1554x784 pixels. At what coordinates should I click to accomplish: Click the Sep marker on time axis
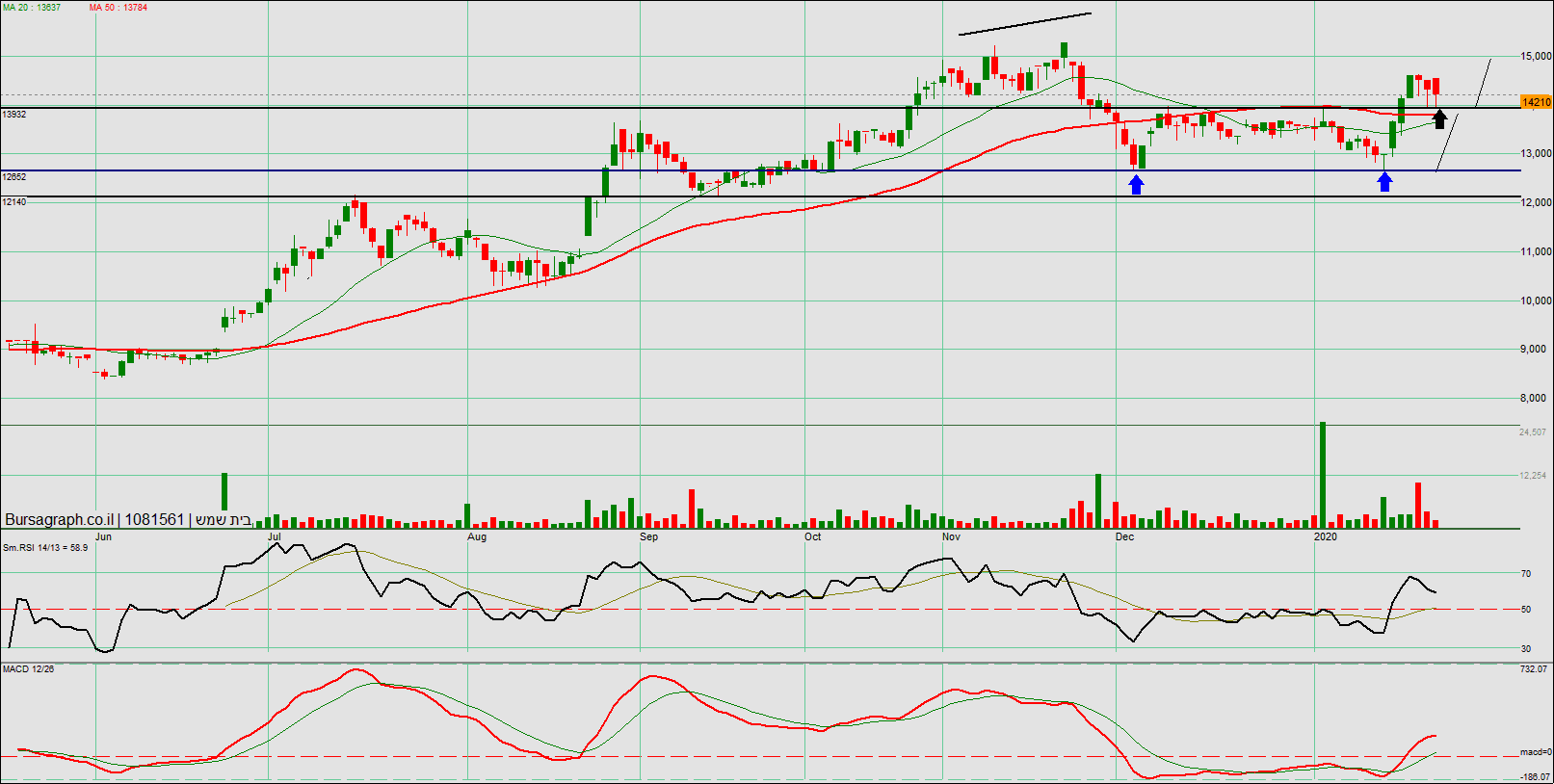(x=648, y=537)
